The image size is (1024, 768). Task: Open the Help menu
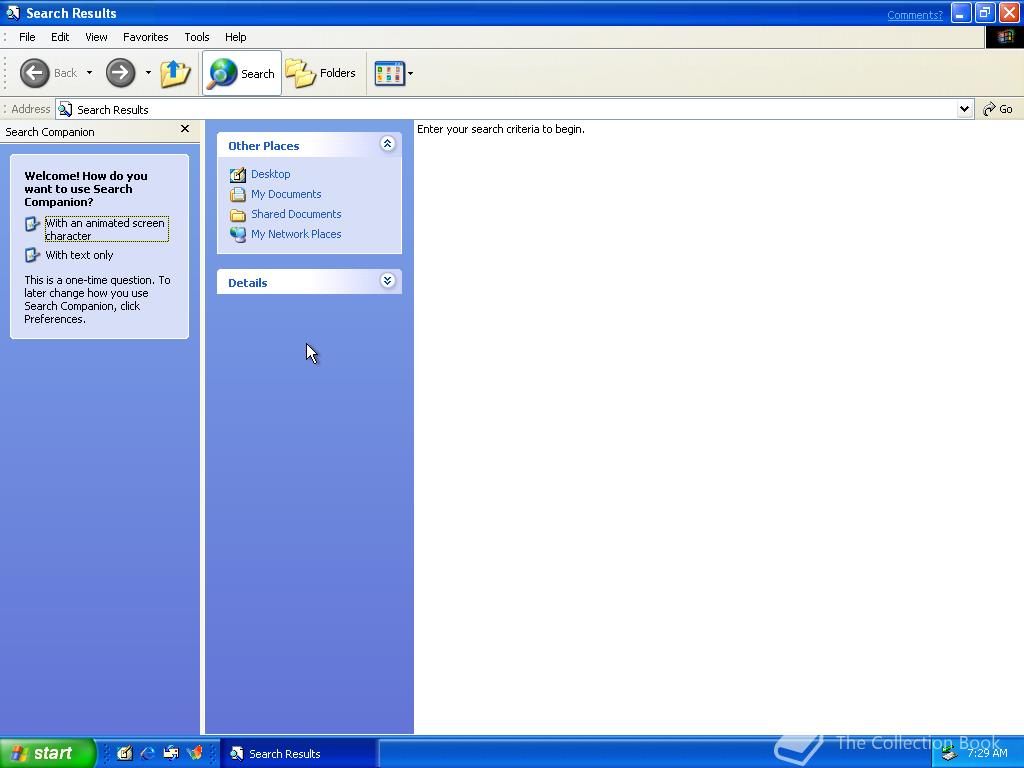click(x=236, y=37)
